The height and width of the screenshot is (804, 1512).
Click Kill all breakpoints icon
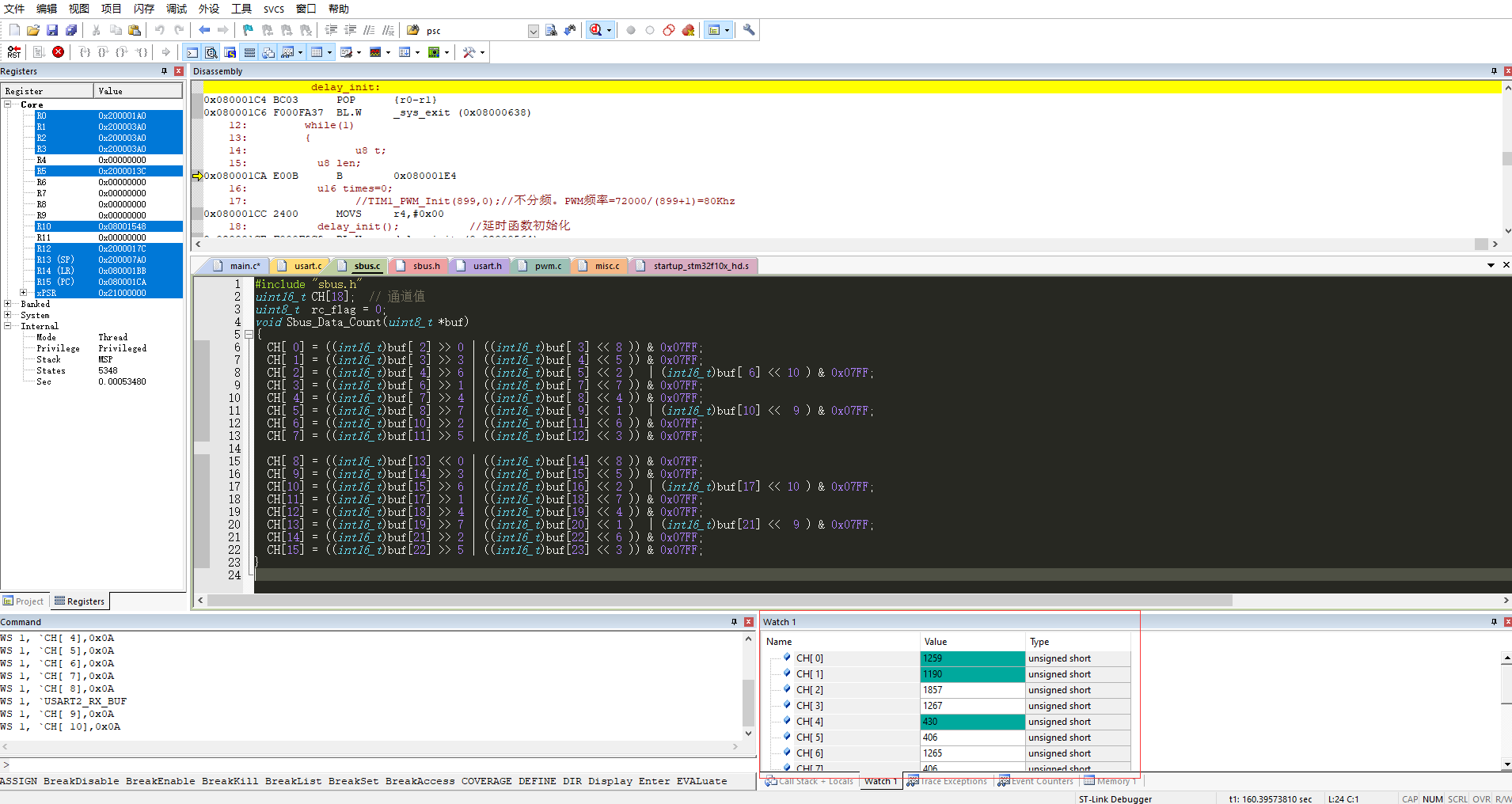click(x=688, y=30)
